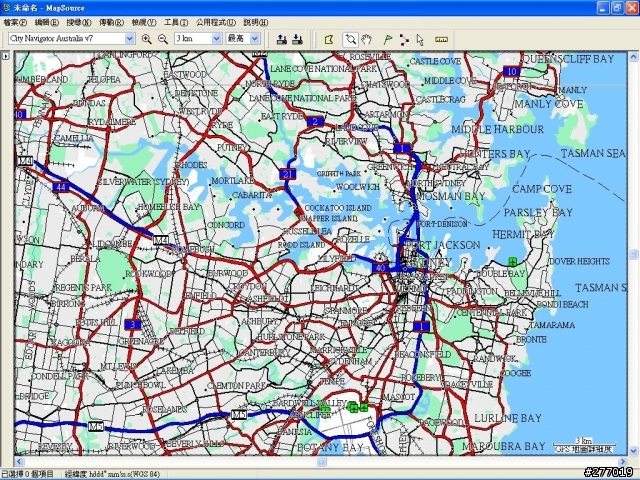The height and width of the screenshot is (480, 640).
Task: Open the 工具(T) menu
Action: (176, 22)
